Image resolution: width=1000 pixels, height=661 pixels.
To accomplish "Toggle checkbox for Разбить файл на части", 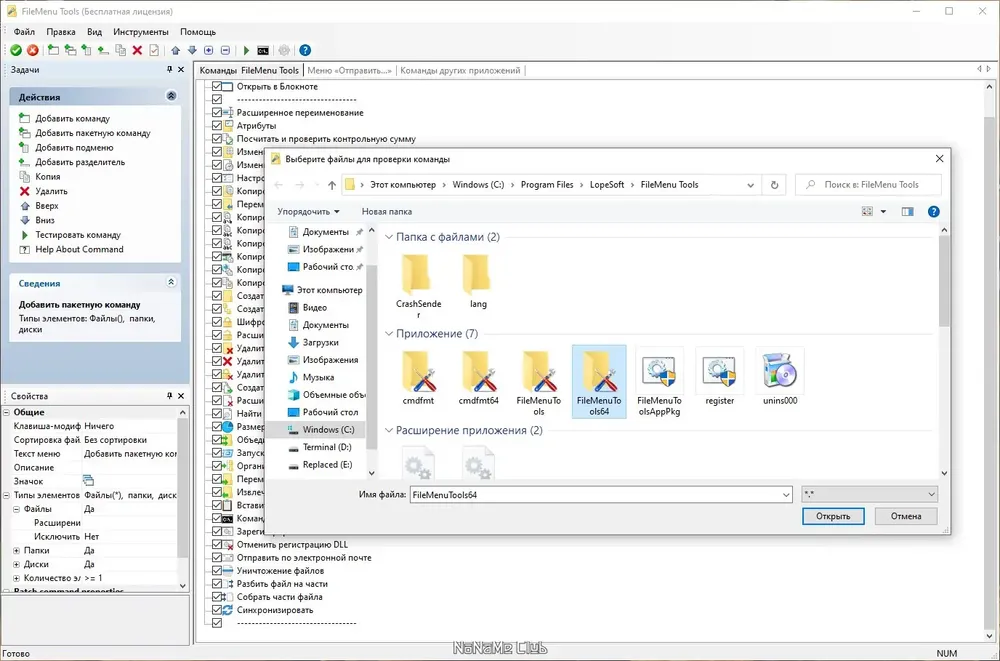I will (x=217, y=584).
